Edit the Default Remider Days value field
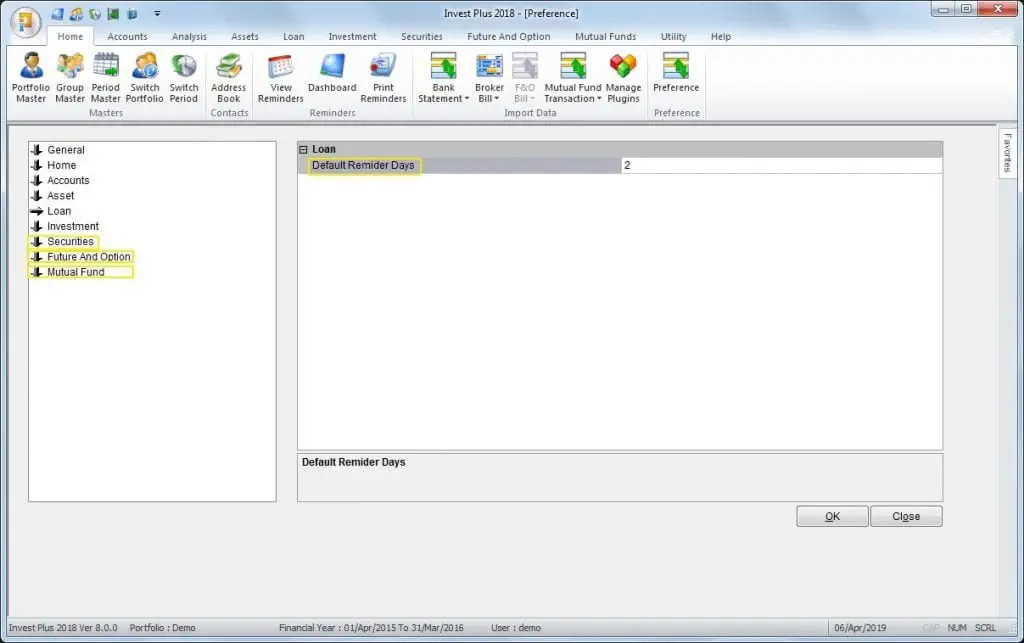The height and width of the screenshot is (643, 1024). pos(781,165)
